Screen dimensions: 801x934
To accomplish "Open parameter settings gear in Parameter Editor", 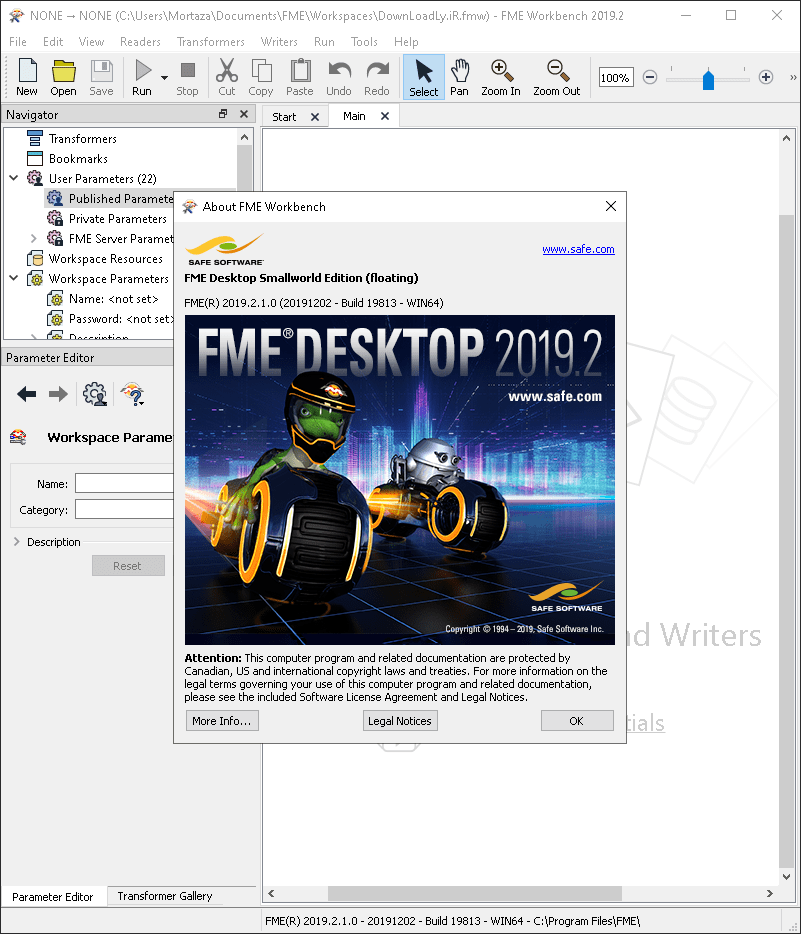I will point(94,393).
